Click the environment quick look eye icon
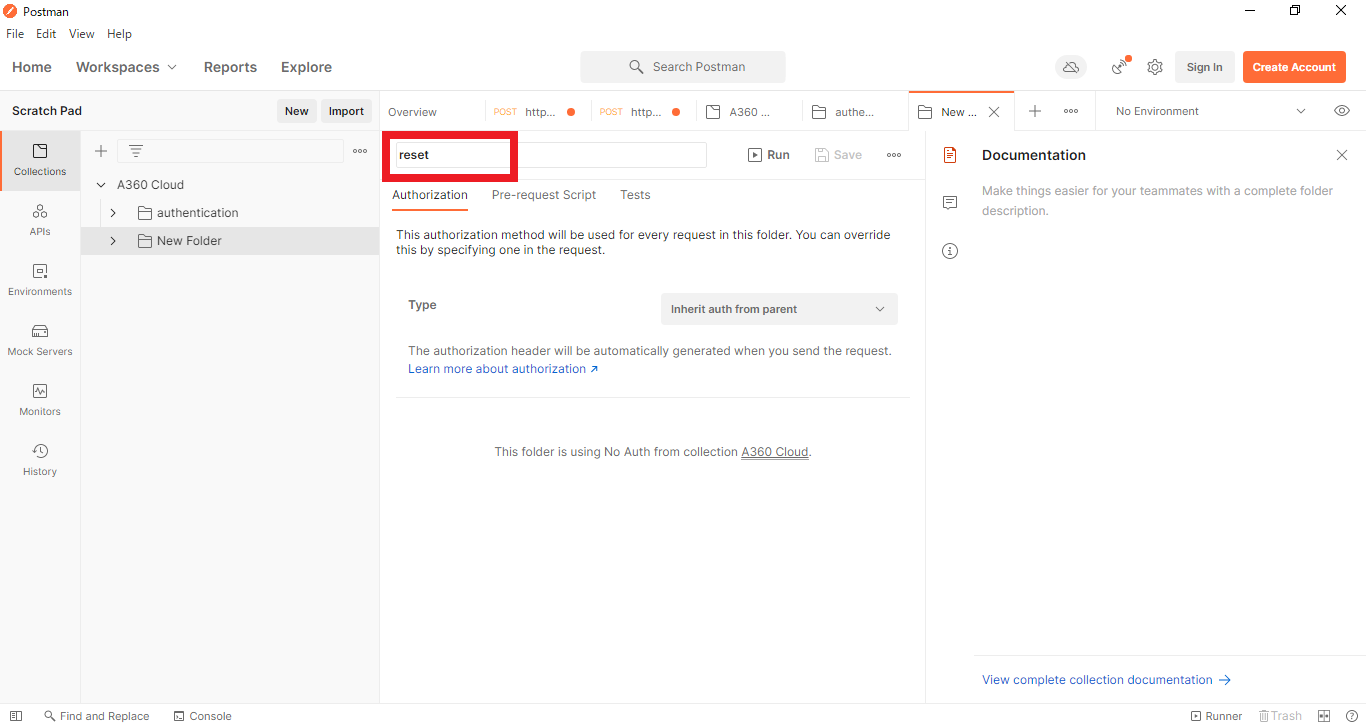The image size is (1366, 728). coord(1342,111)
